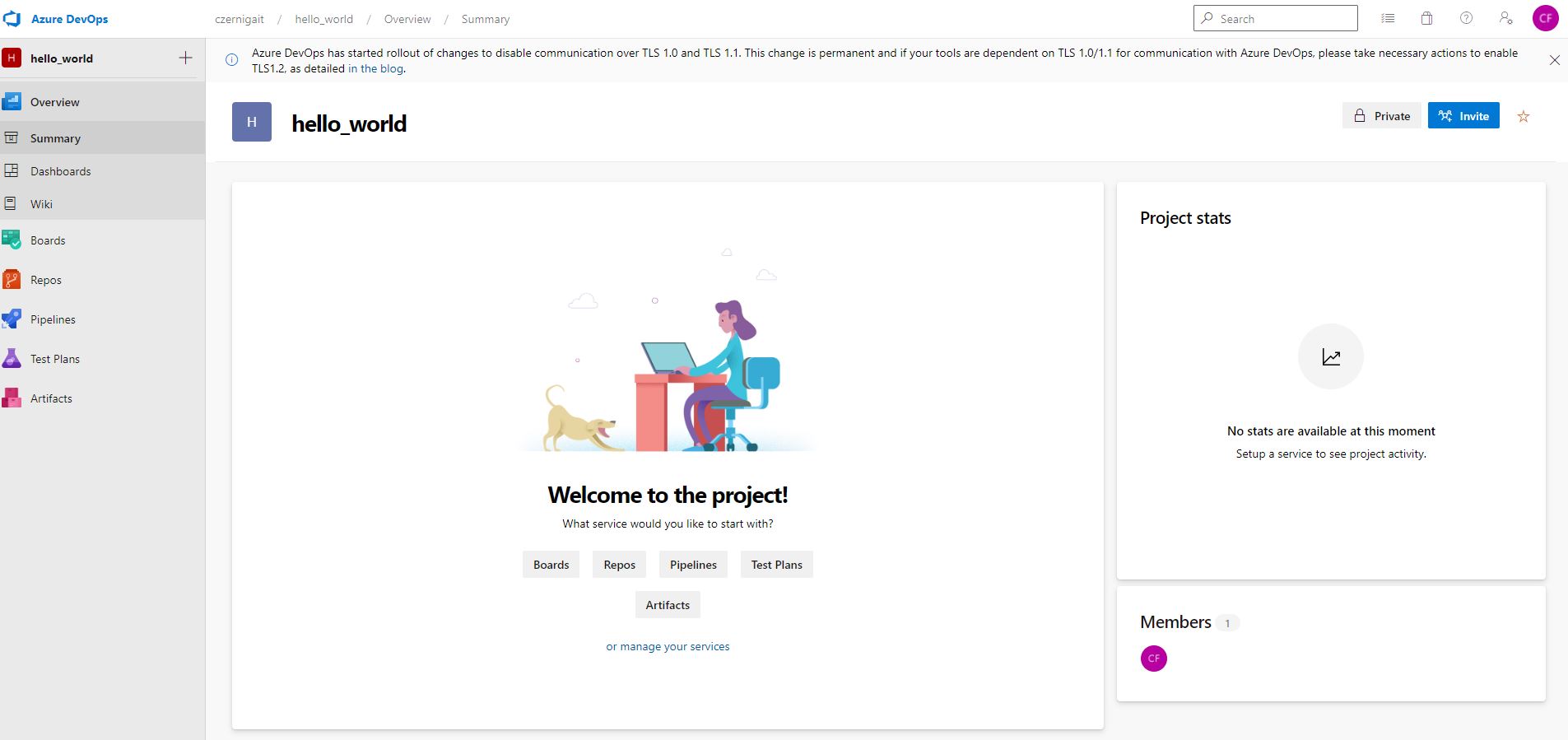
Task: Click the Overview breadcrumb
Action: coord(407,19)
